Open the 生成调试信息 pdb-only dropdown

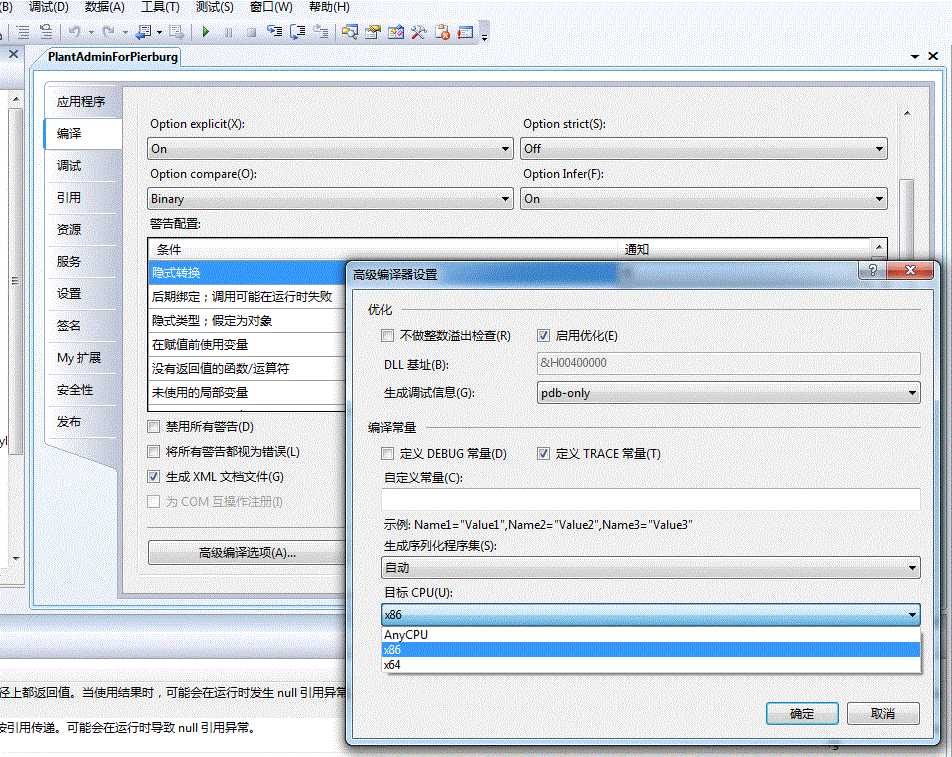[729, 393]
